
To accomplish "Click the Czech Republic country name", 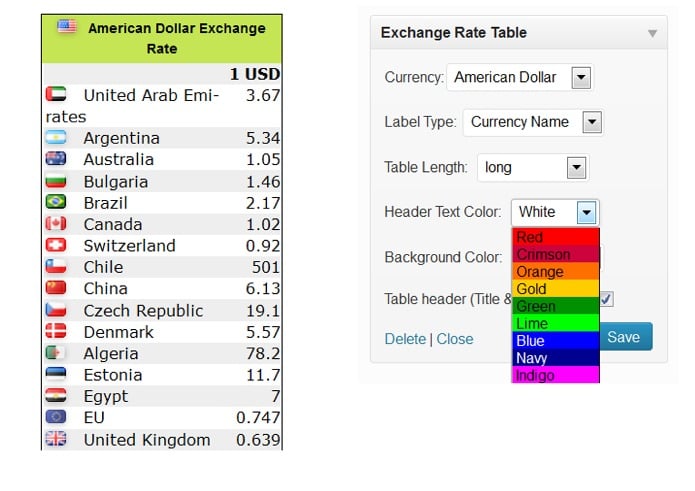I will click(x=143, y=311).
